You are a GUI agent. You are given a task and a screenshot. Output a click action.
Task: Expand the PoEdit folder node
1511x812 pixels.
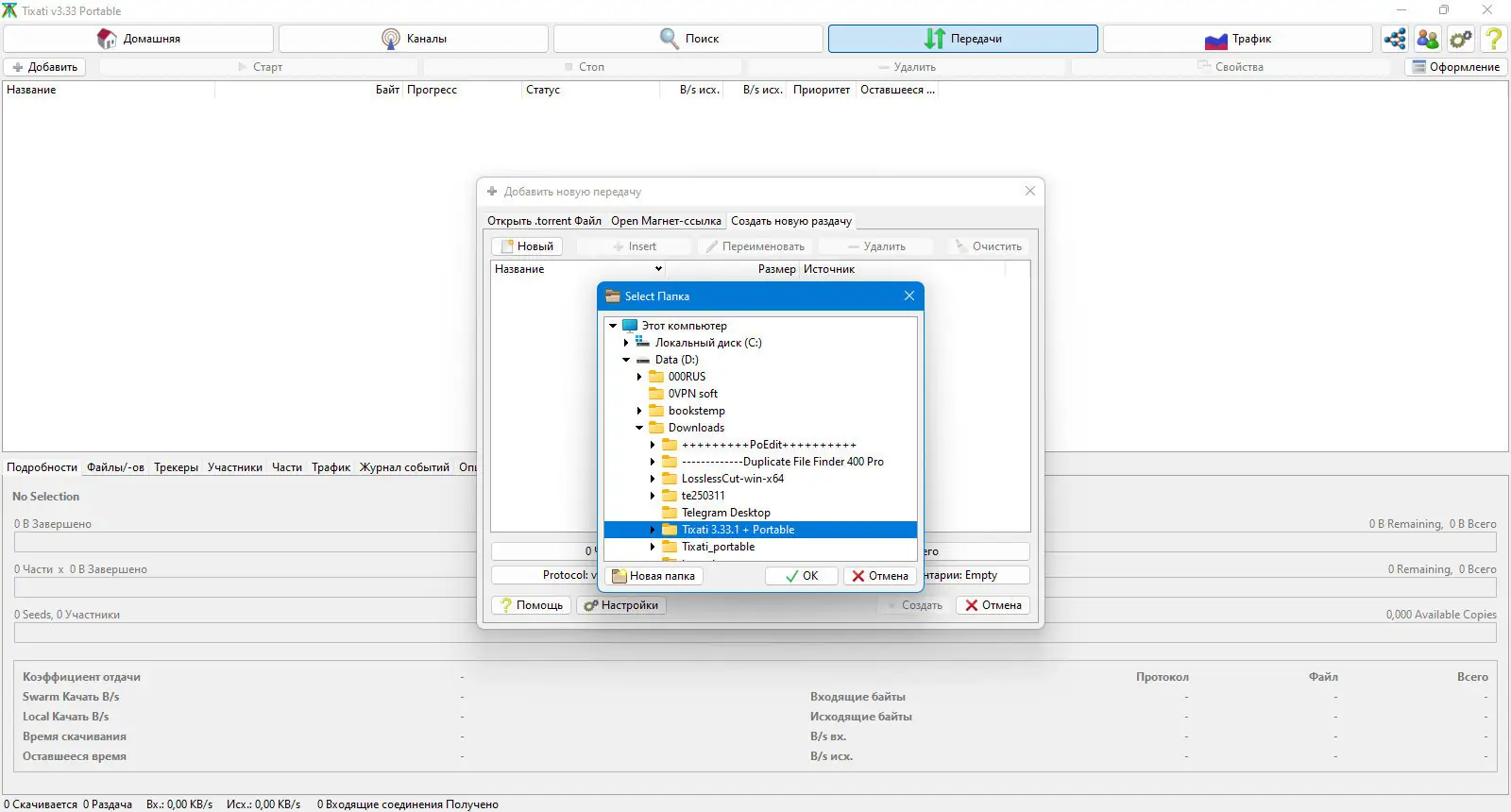coord(653,445)
